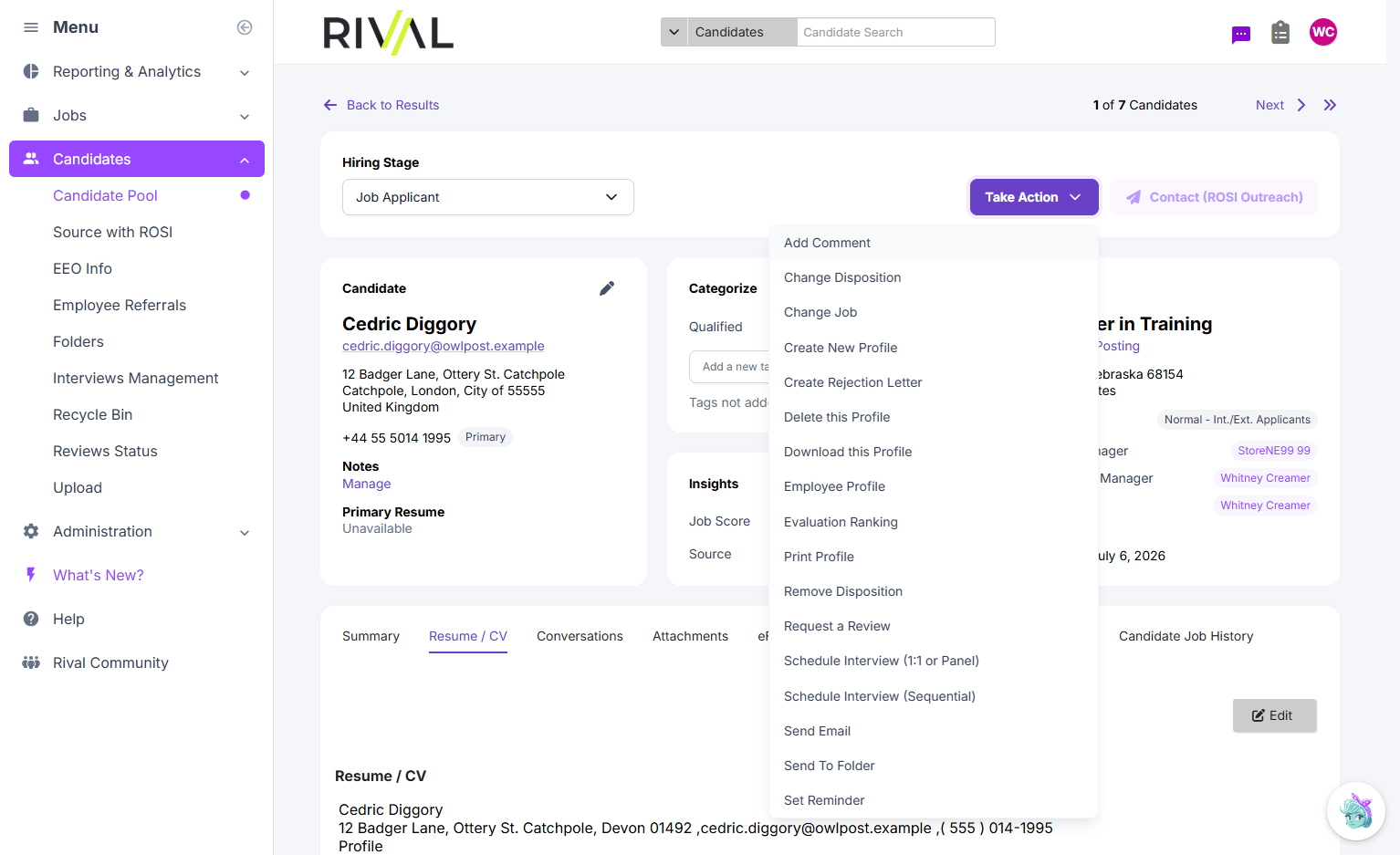Click the Edit resume button
Image resolution: width=1400 pixels, height=855 pixels.
tap(1274, 715)
